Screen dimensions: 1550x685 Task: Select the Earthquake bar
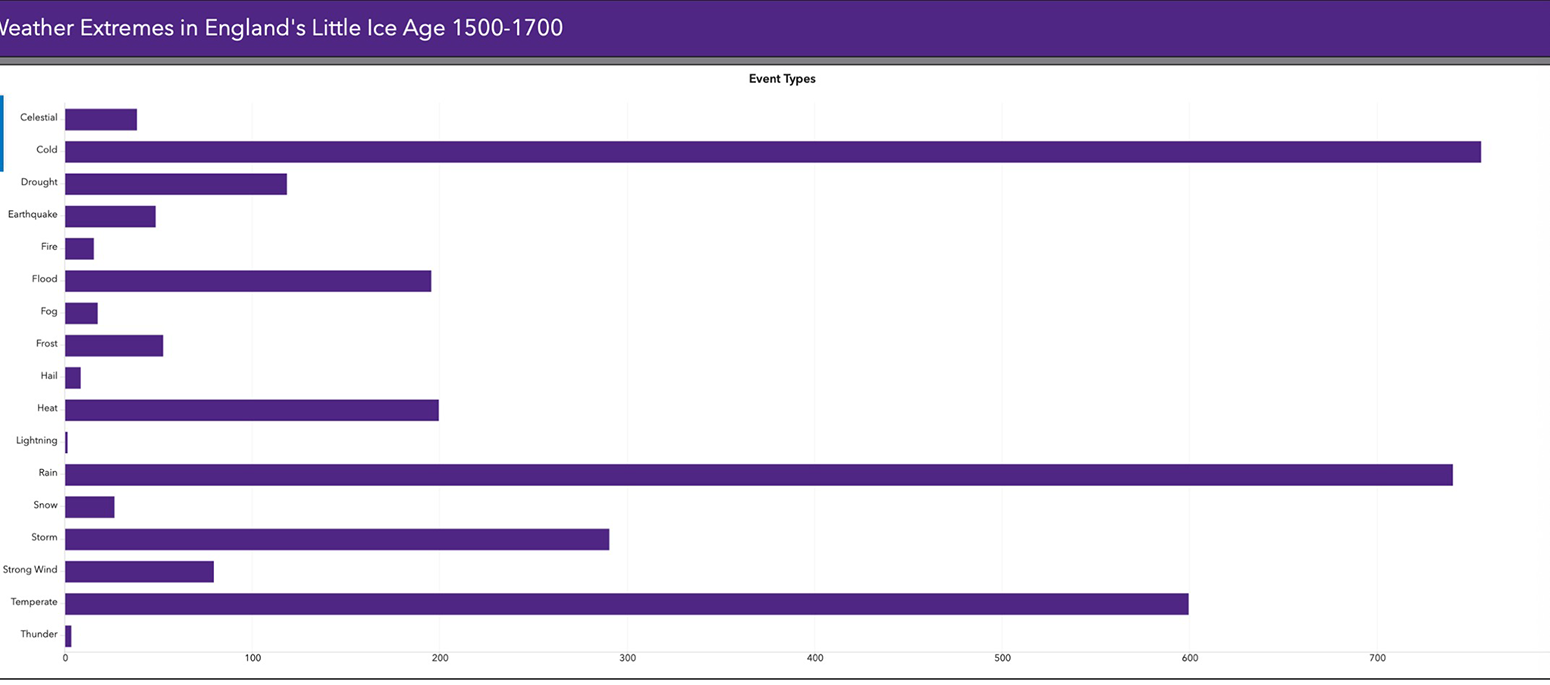point(110,217)
